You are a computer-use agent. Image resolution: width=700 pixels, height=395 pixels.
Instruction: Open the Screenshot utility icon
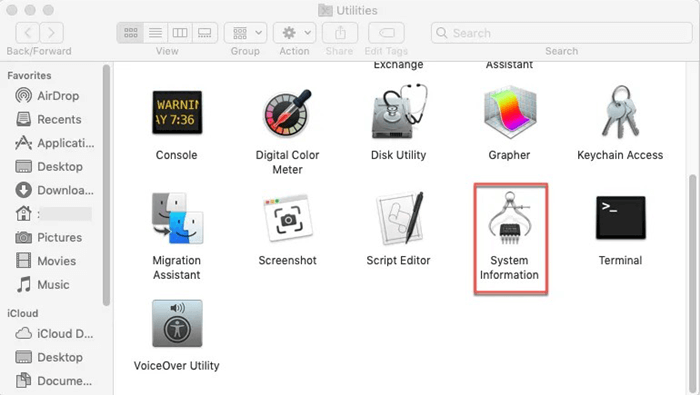tap(288, 218)
